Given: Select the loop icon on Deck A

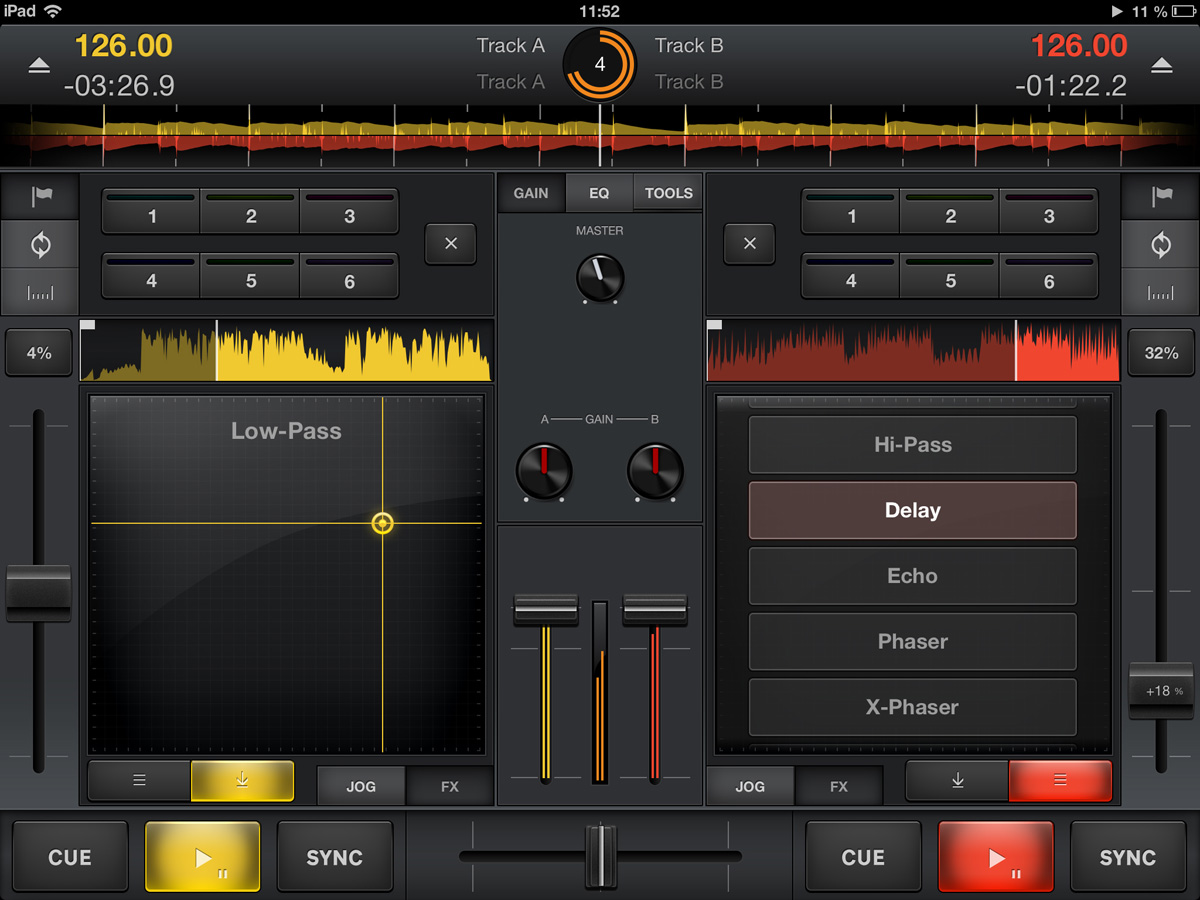Looking at the screenshot, I should click(41, 244).
